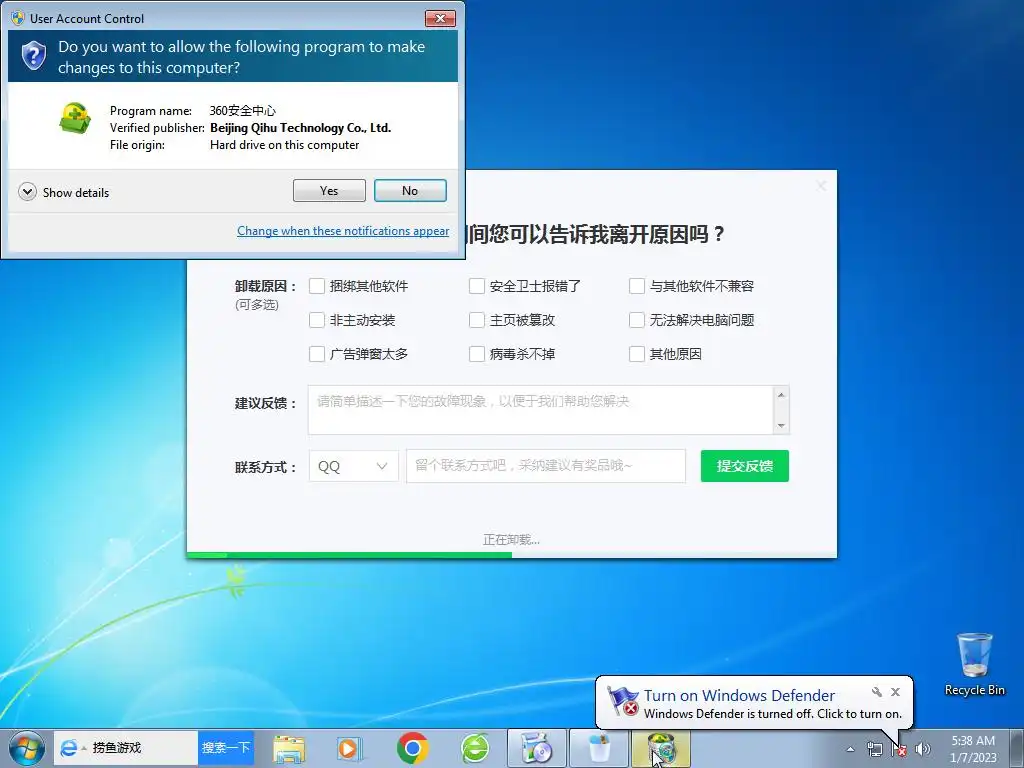Viewport: 1024px width, 768px height.
Task: Check the 无法解决电脑问题 checkbox
Action: tap(637, 320)
